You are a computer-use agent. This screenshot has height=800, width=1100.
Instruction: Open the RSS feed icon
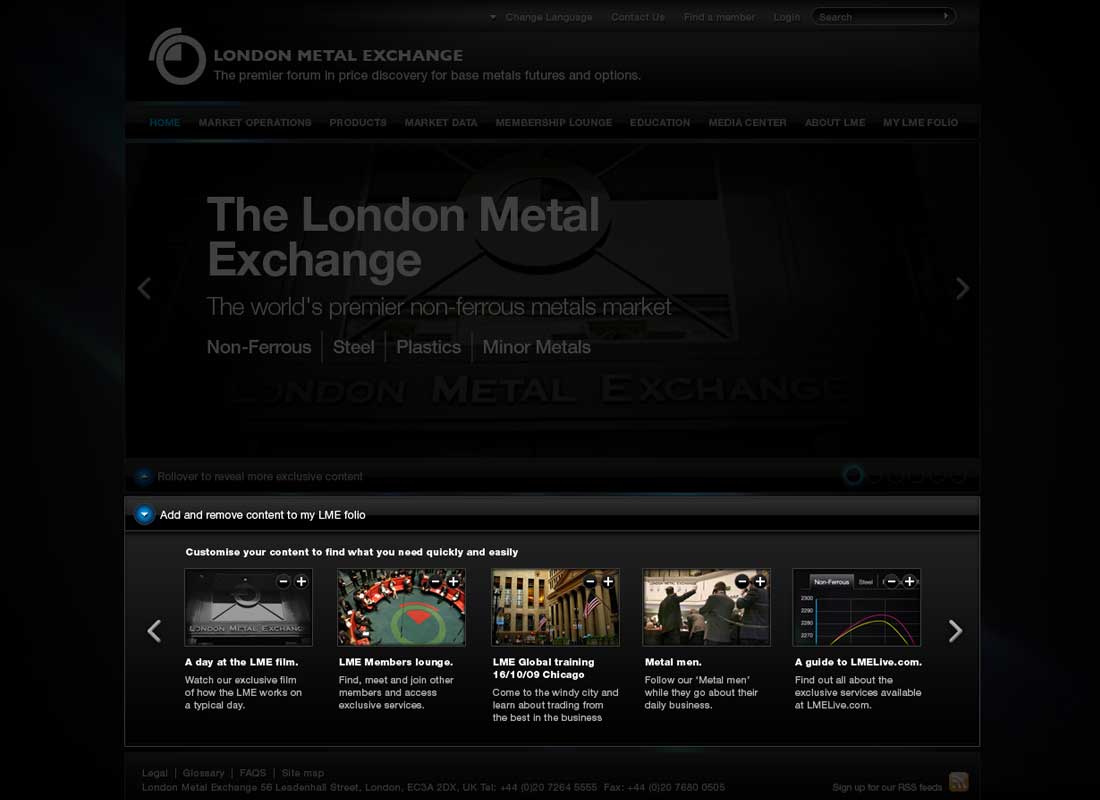point(958,781)
